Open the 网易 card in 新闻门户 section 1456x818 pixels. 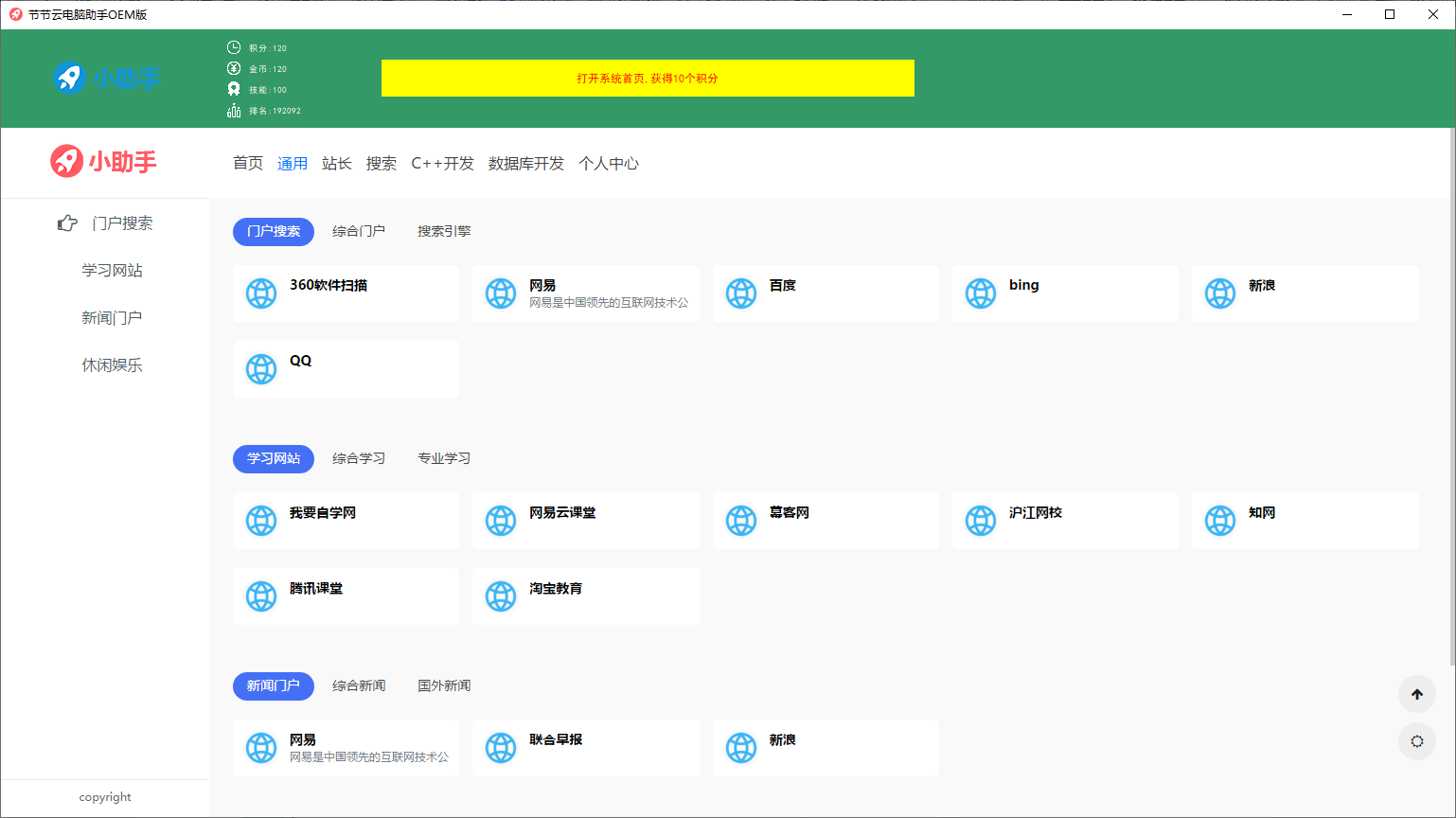[x=346, y=748]
